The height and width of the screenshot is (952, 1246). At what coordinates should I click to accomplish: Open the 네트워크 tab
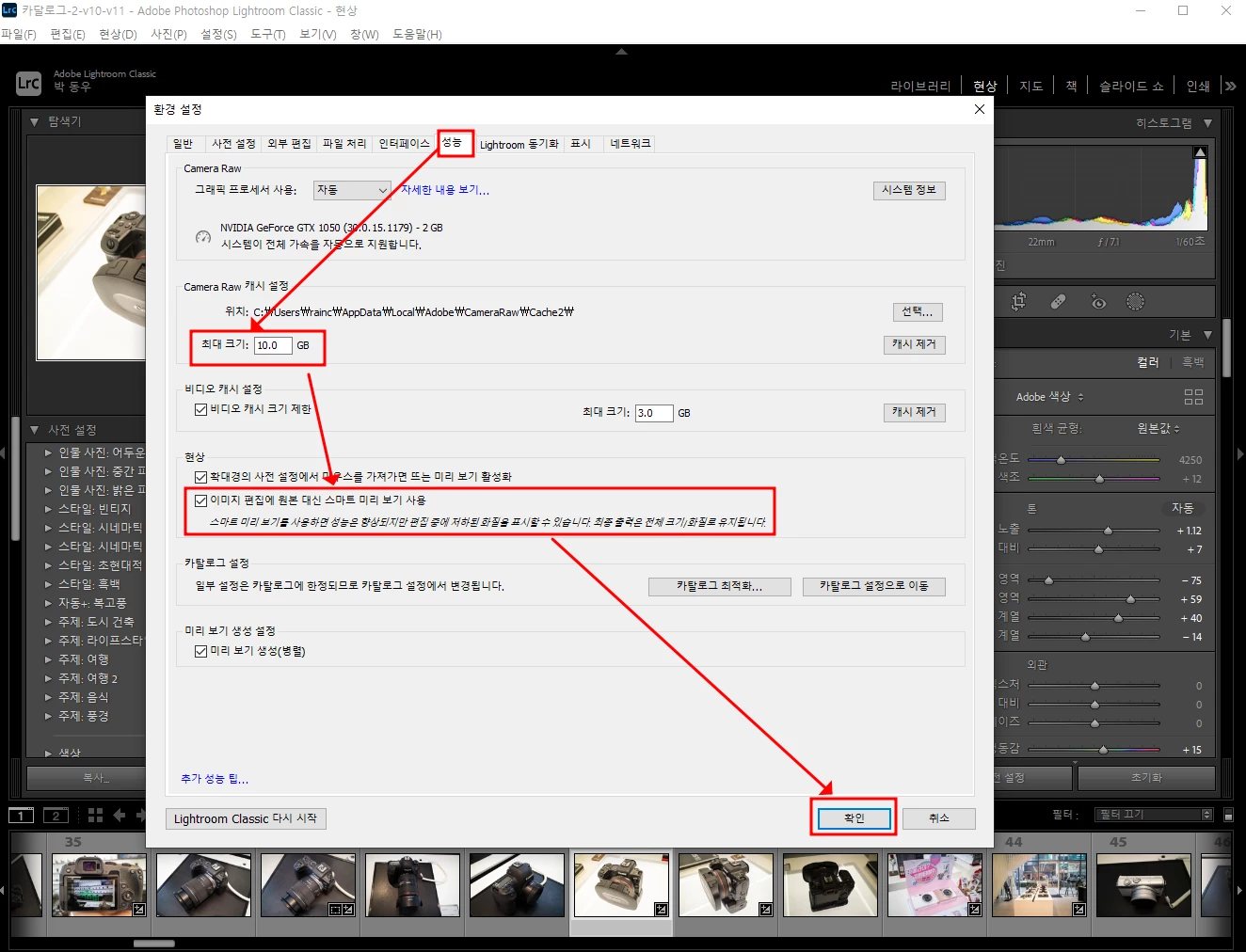(x=630, y=144)
